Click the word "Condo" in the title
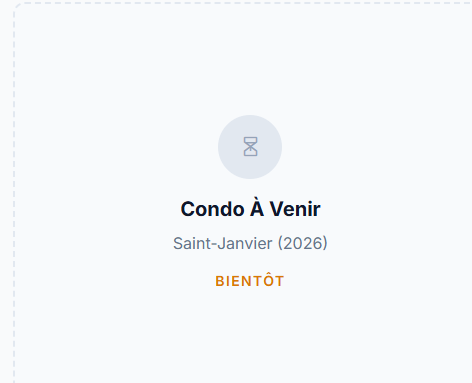Screen dimensions: 472x383 [x=212, y=209]
